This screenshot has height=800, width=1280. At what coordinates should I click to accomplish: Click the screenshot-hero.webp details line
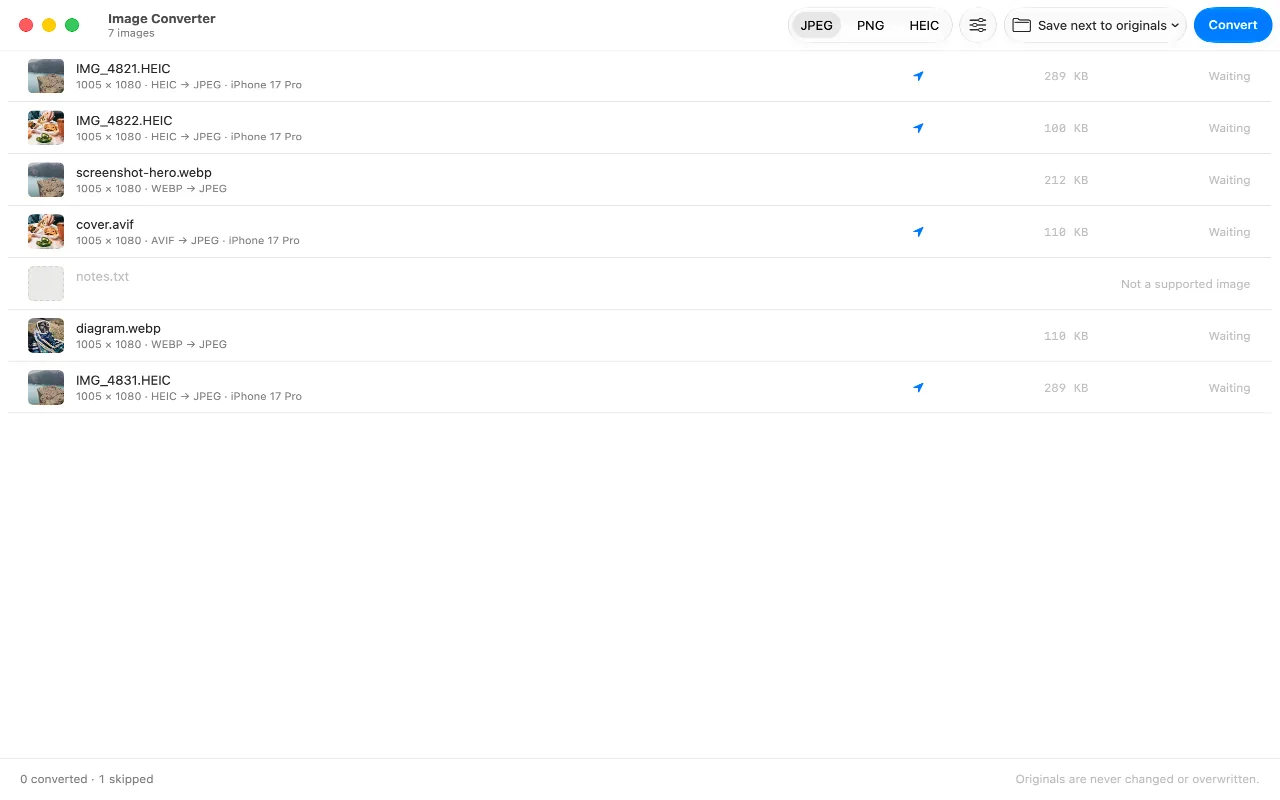point(151,189)
